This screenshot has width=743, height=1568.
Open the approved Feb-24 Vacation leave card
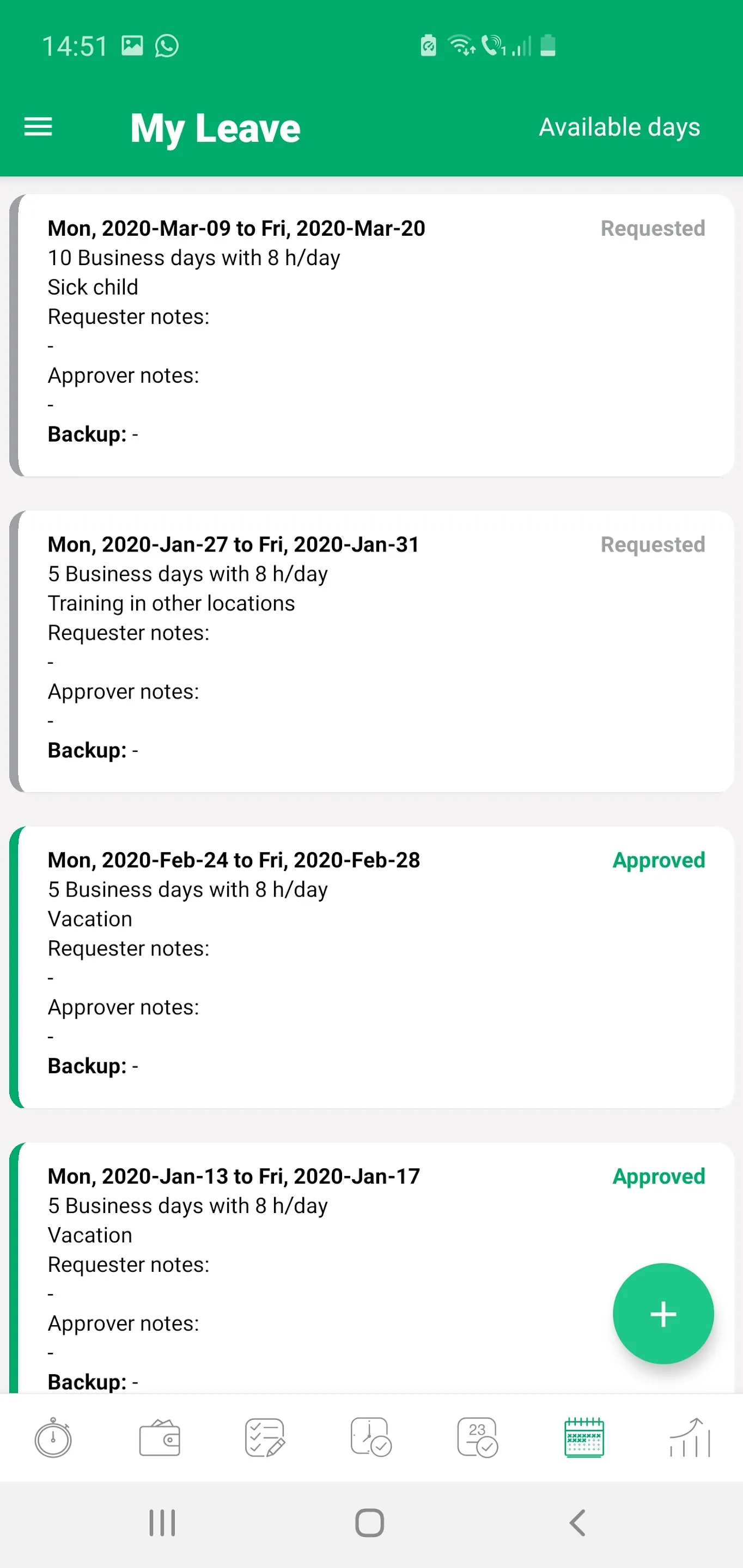pyautogui.click(x=371, y=967)
